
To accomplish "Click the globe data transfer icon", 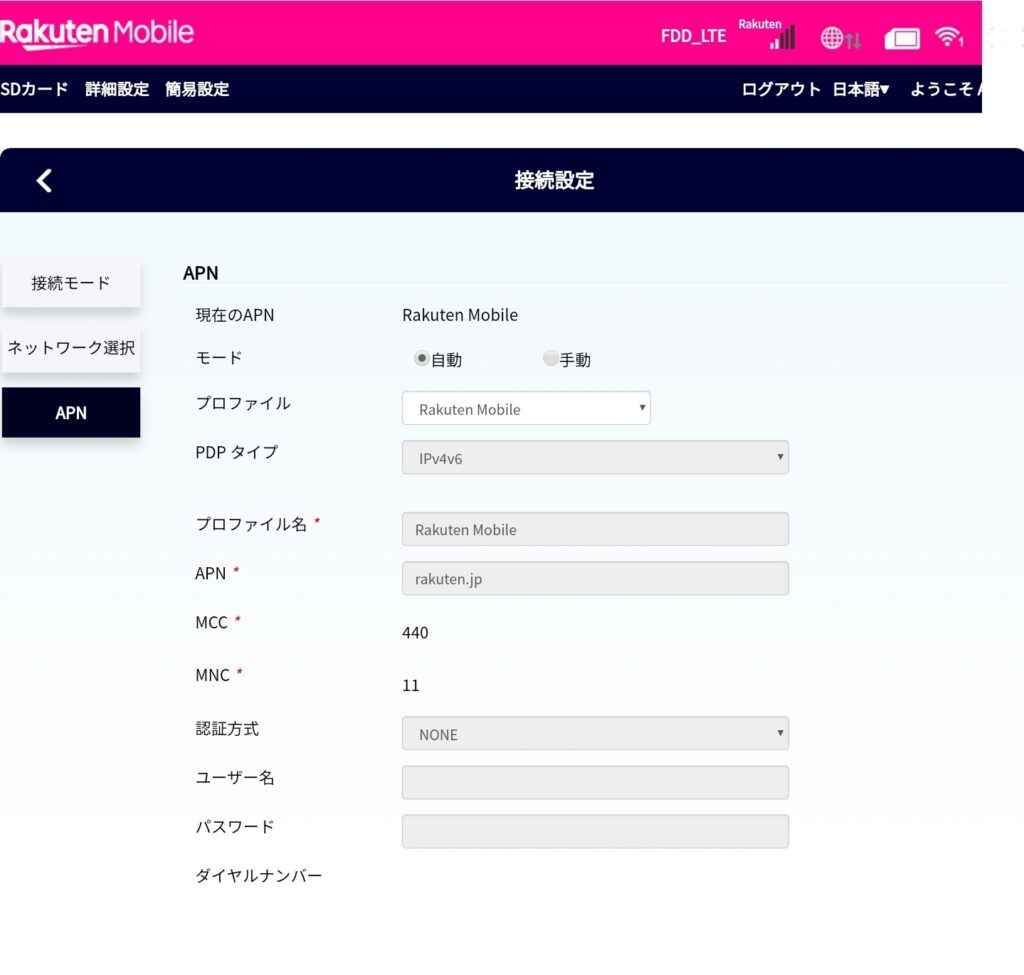I will [x=840, y=39].
